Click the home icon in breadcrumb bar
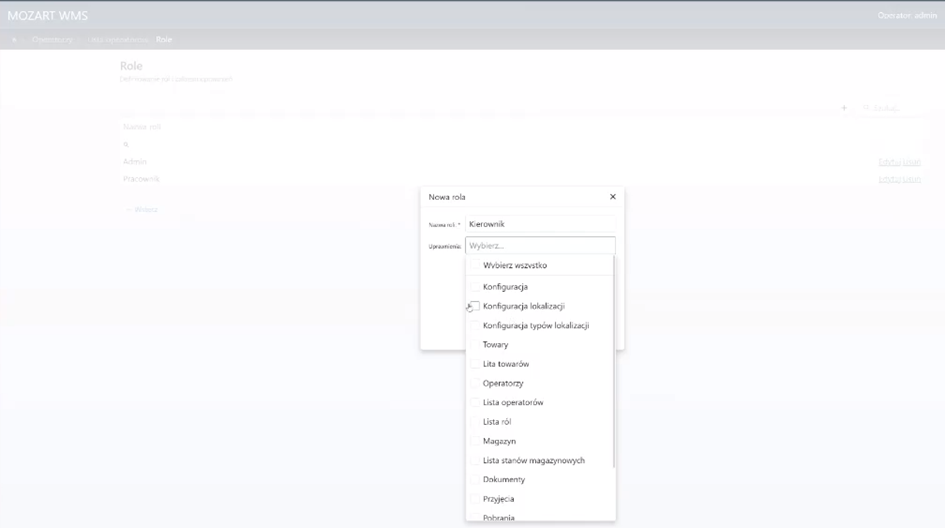Image resolution: width=945 pixels, height=528 pixels. [x=14, y=40]
